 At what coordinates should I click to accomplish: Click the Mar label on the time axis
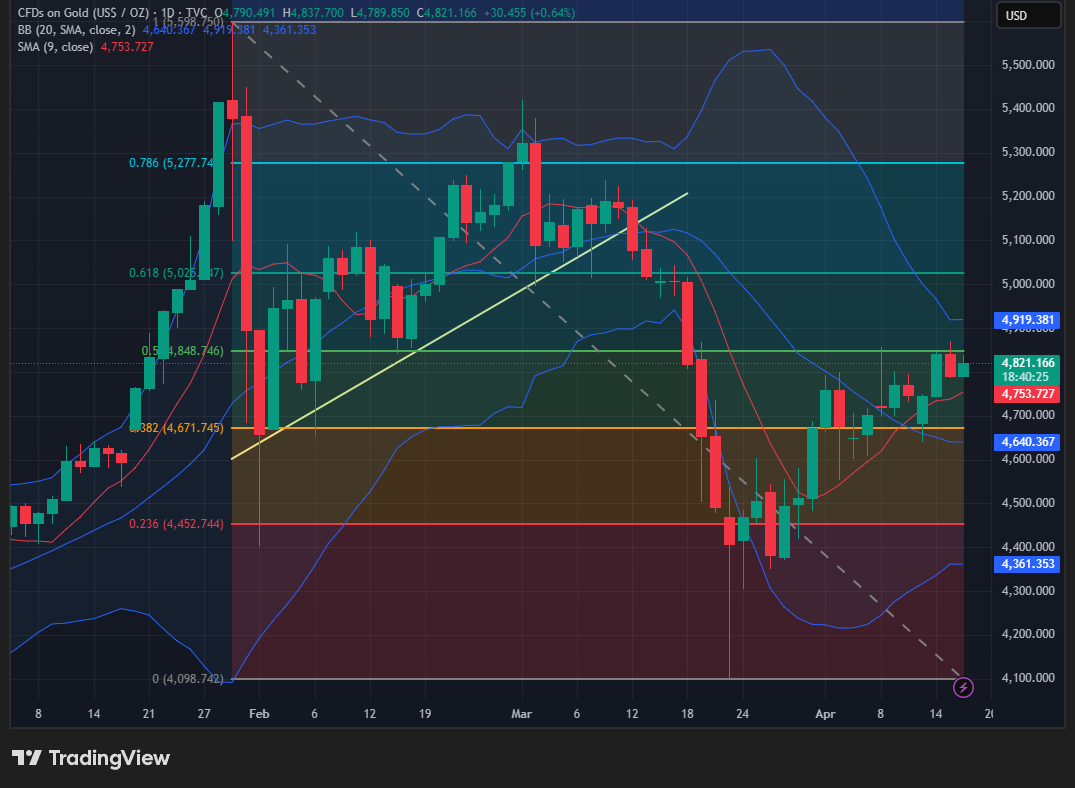coord(521,715)
